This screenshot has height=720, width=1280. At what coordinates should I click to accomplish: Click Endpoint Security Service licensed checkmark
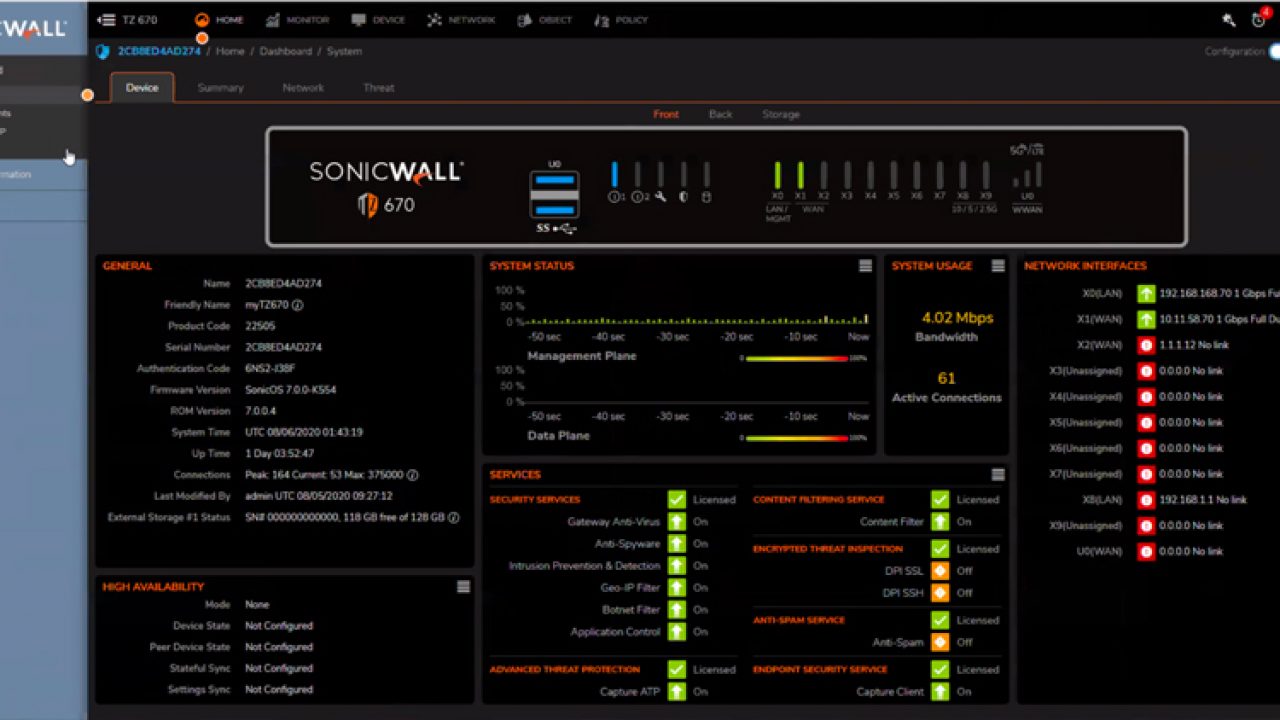[x=940, y=669]
